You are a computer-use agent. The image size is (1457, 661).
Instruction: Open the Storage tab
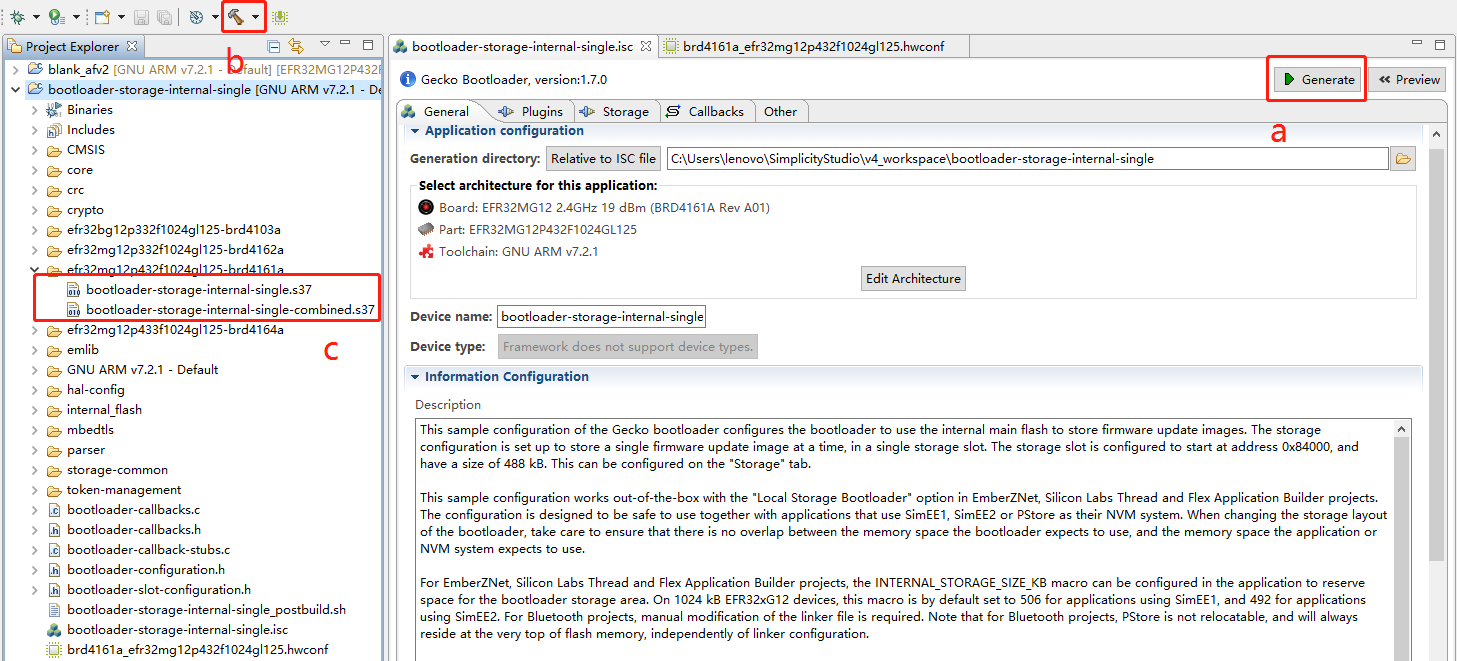coord(615,111)
